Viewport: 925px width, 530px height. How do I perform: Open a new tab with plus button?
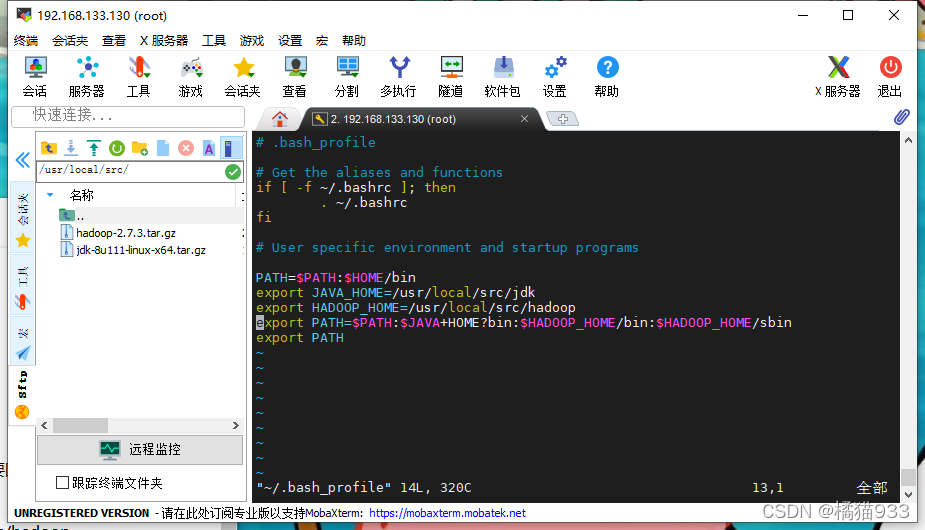point(563,119)
